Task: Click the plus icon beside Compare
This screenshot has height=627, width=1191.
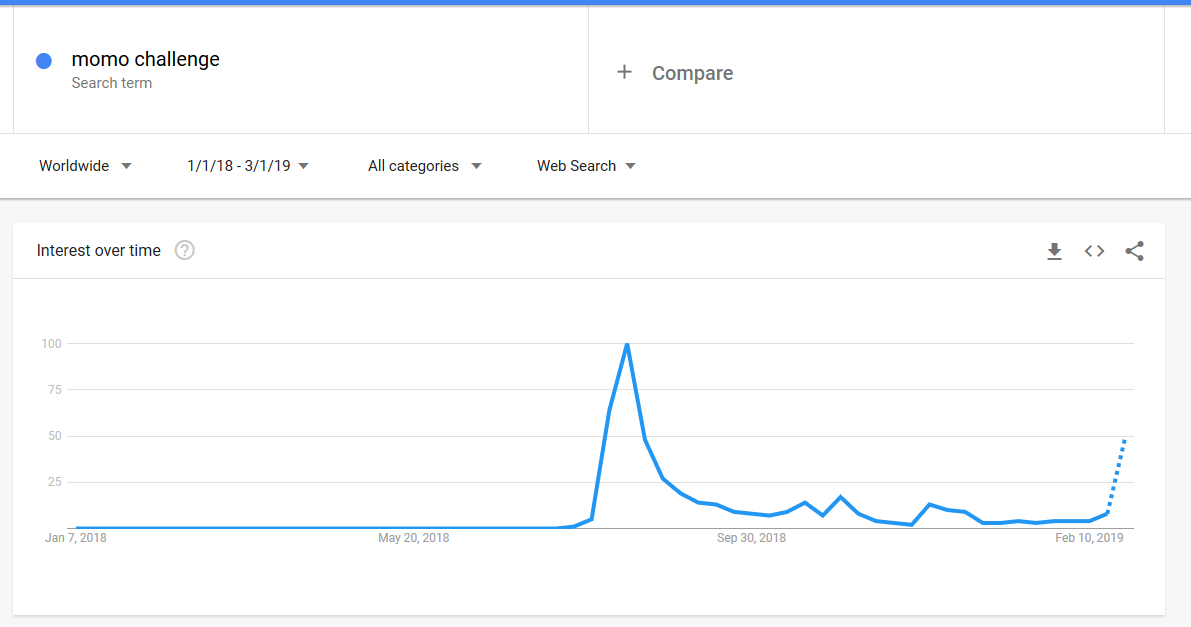Action: pos(624,72)
